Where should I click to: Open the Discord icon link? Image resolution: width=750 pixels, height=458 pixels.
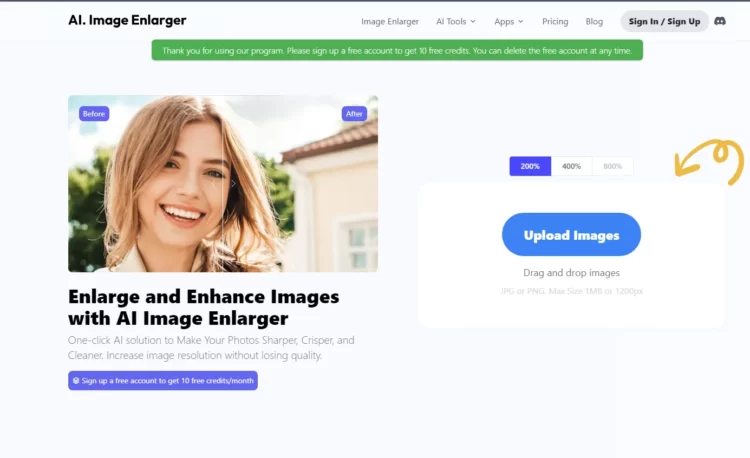(719, 21)
